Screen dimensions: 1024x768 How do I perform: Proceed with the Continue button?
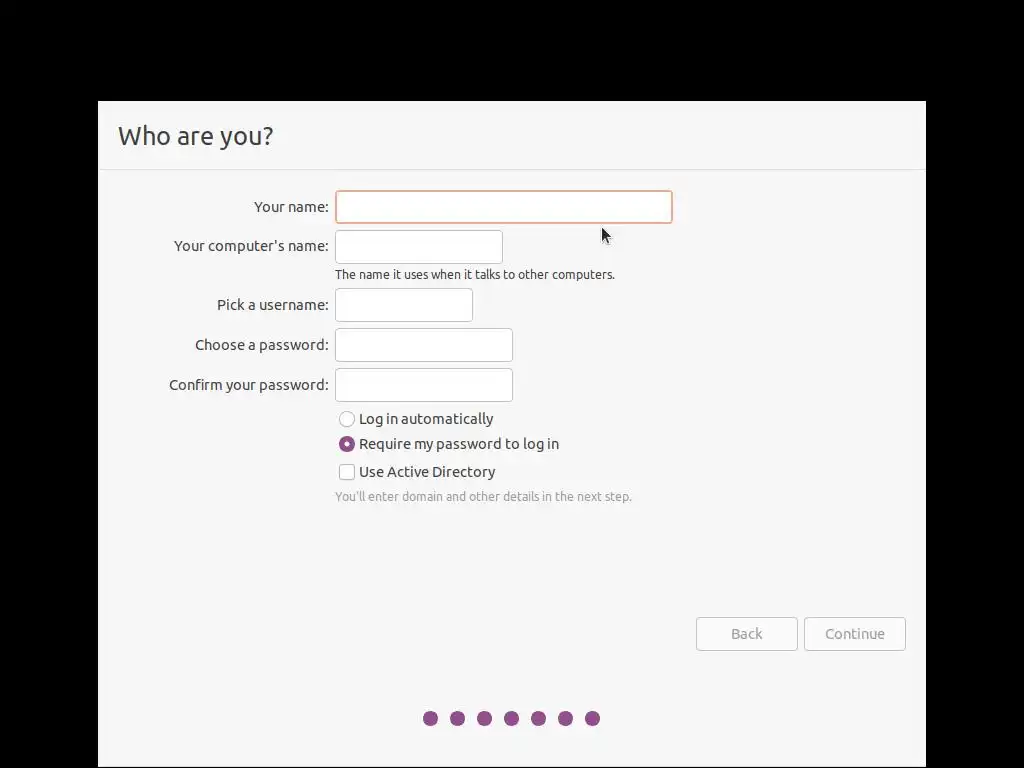(855, 634)
